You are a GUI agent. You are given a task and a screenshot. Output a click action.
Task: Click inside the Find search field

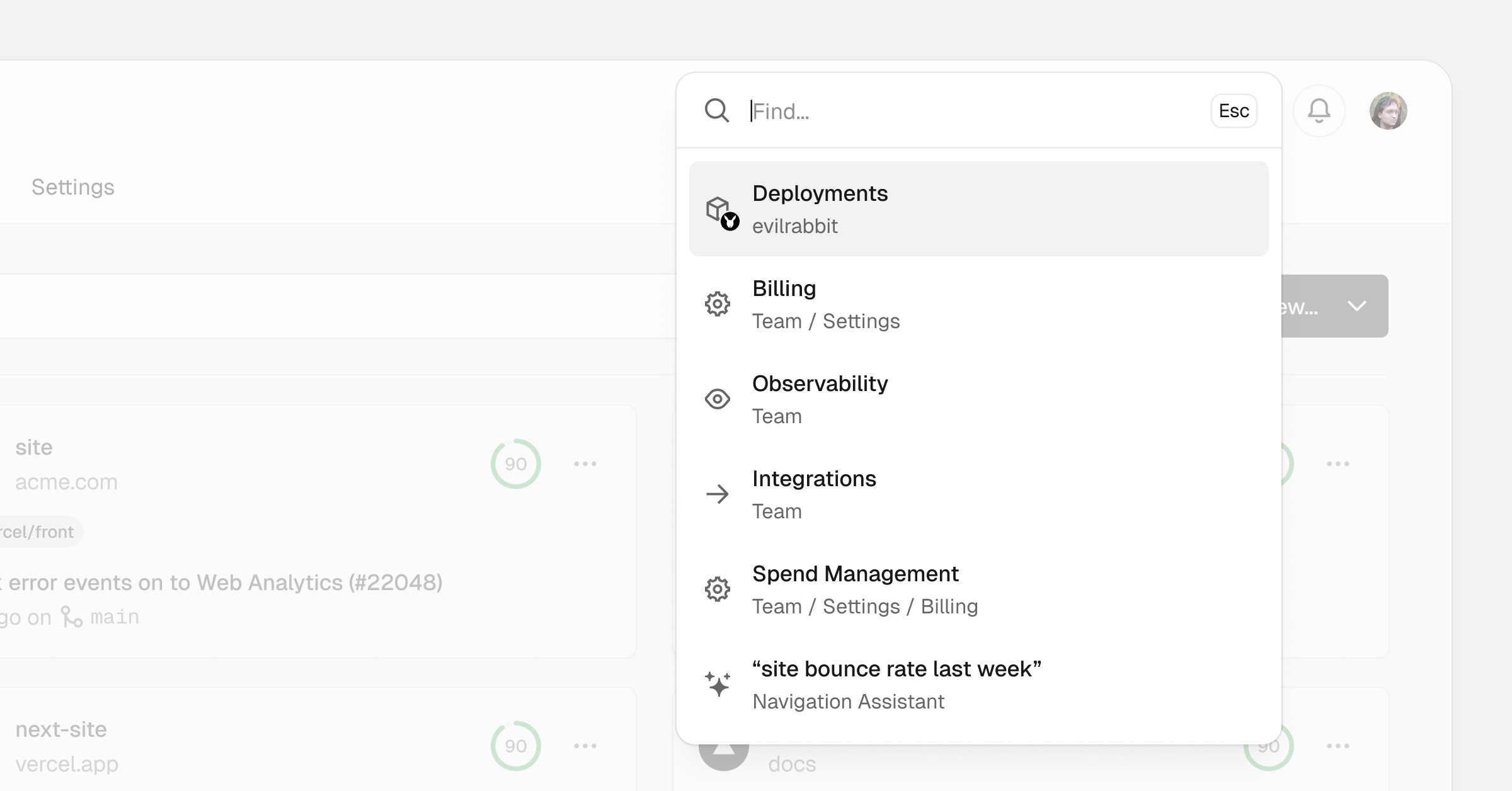tap(882, 111)
